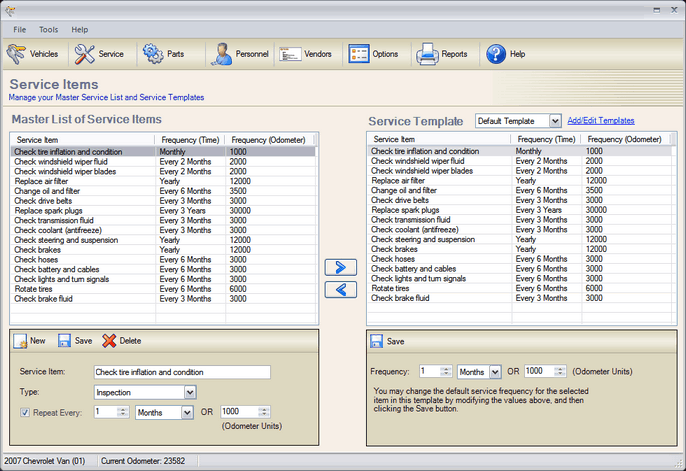Select Check drive belts in master list
Screen dimensions: 686x471
click(162, 201)
